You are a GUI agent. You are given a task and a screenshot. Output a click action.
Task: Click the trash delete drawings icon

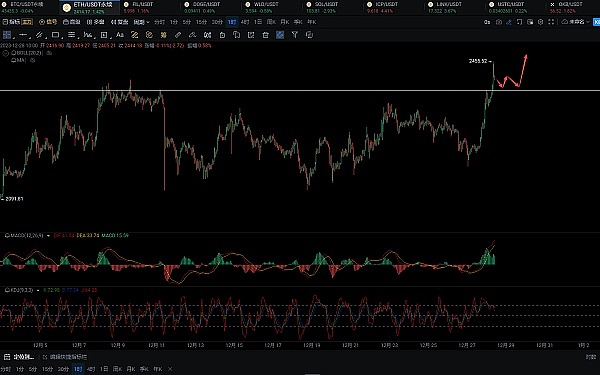(x=266, y=35)
